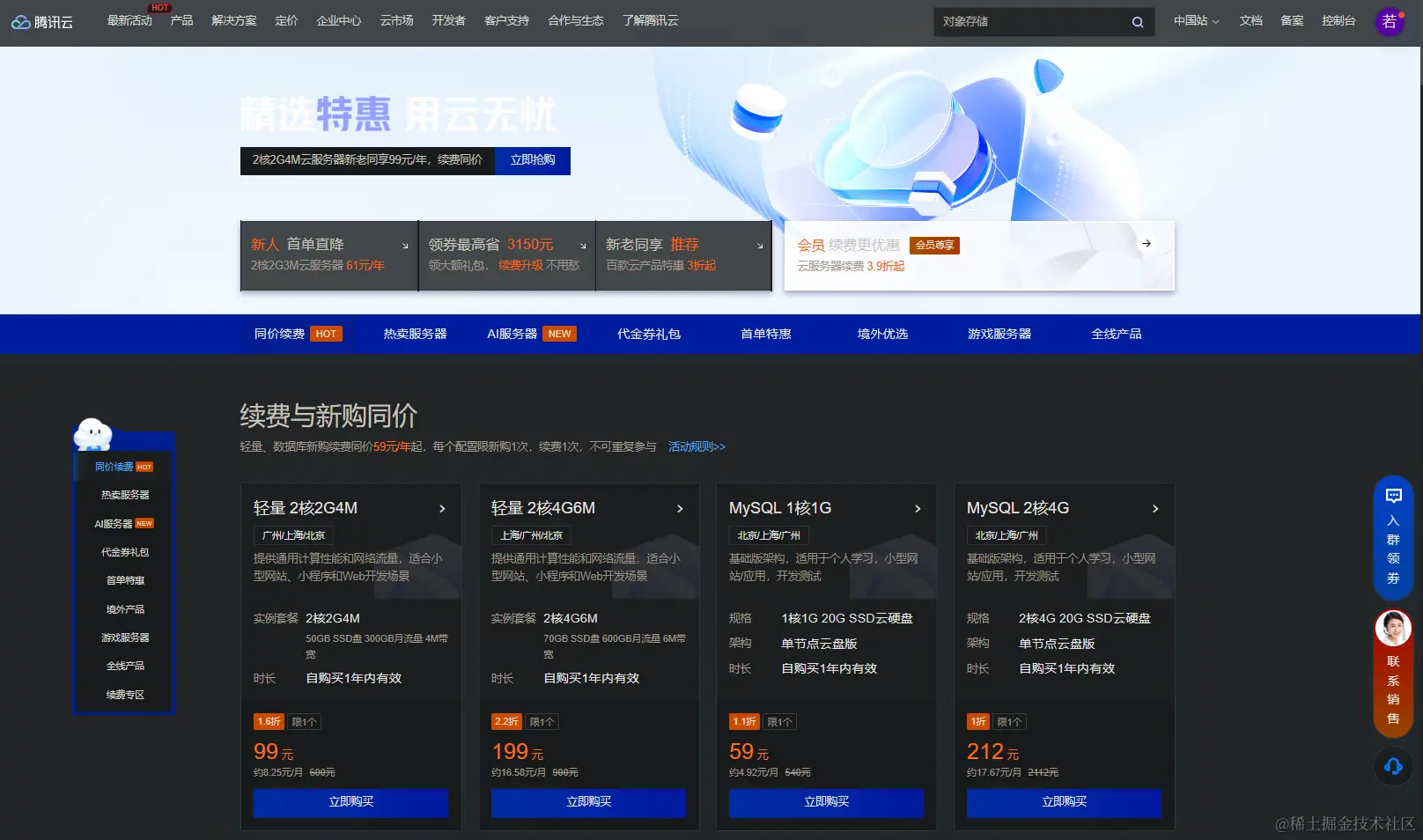Go to 境外产品 in side navigation
1423x840 pixels.
tap(125, 609)
